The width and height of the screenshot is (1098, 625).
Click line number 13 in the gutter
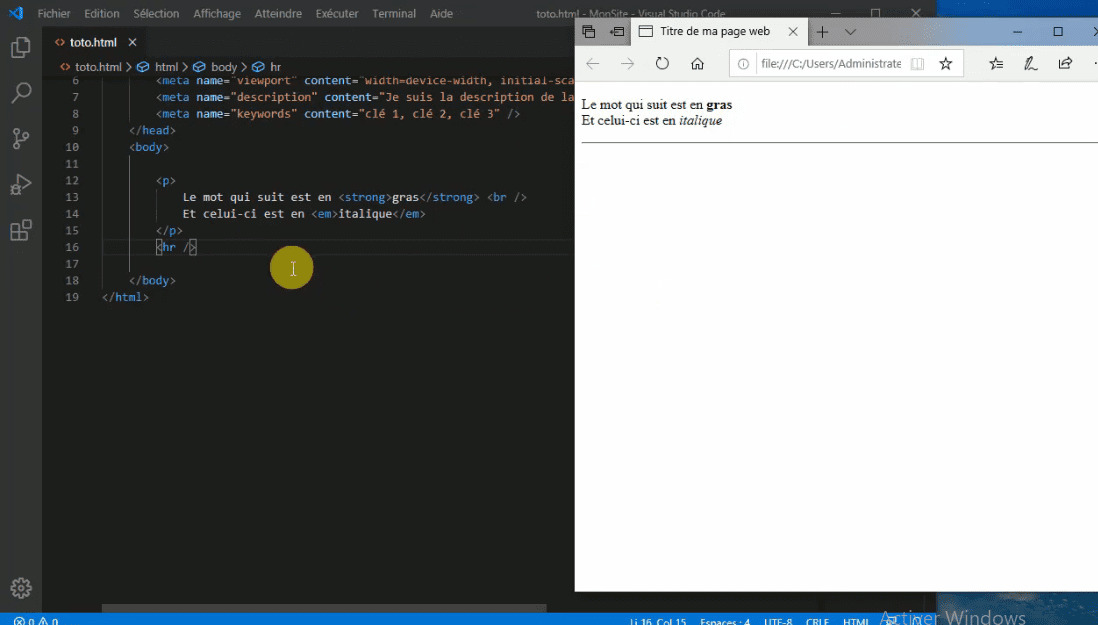(72, 197)
